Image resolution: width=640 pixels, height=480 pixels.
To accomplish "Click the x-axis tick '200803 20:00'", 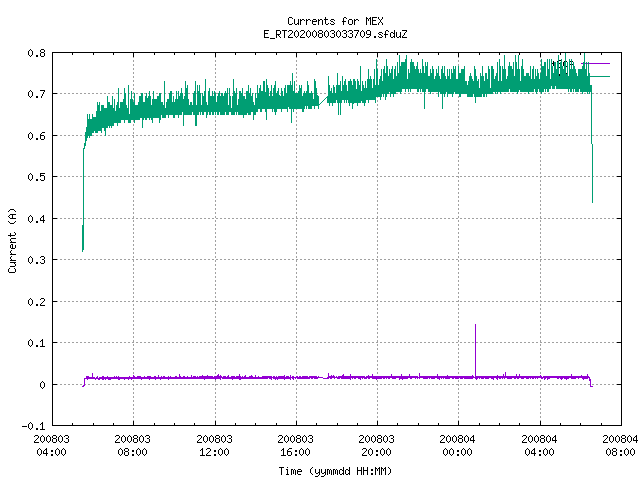I will [x=376, y=446].
